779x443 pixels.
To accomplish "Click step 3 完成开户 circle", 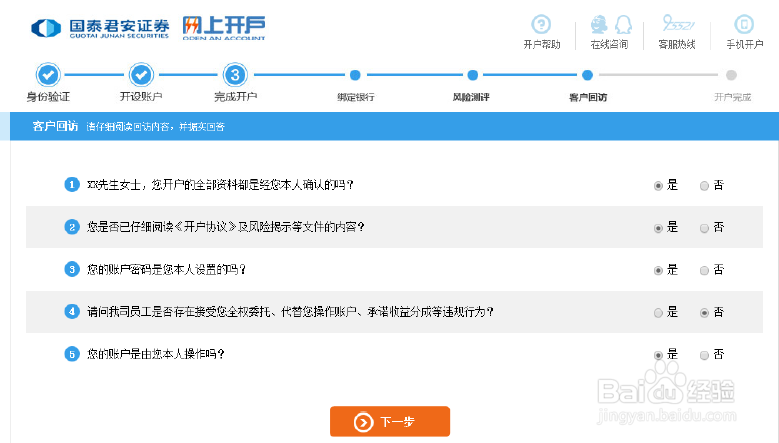I will tap(235, 75).
